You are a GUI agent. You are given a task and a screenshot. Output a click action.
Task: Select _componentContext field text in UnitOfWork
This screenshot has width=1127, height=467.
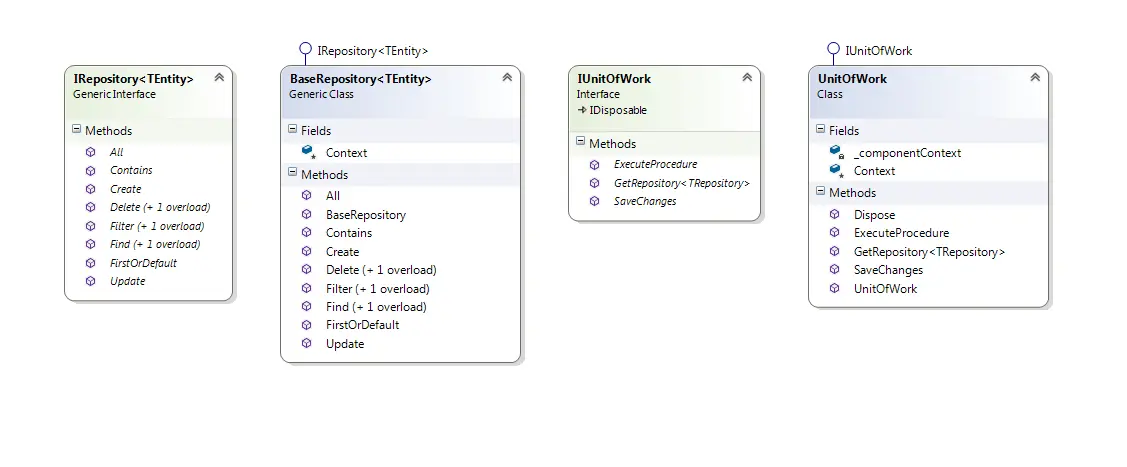tap(907, 152)
